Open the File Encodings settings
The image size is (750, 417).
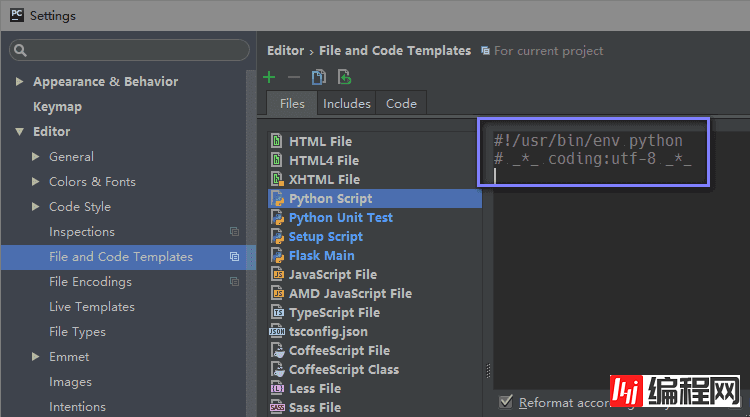coord(90,282)
